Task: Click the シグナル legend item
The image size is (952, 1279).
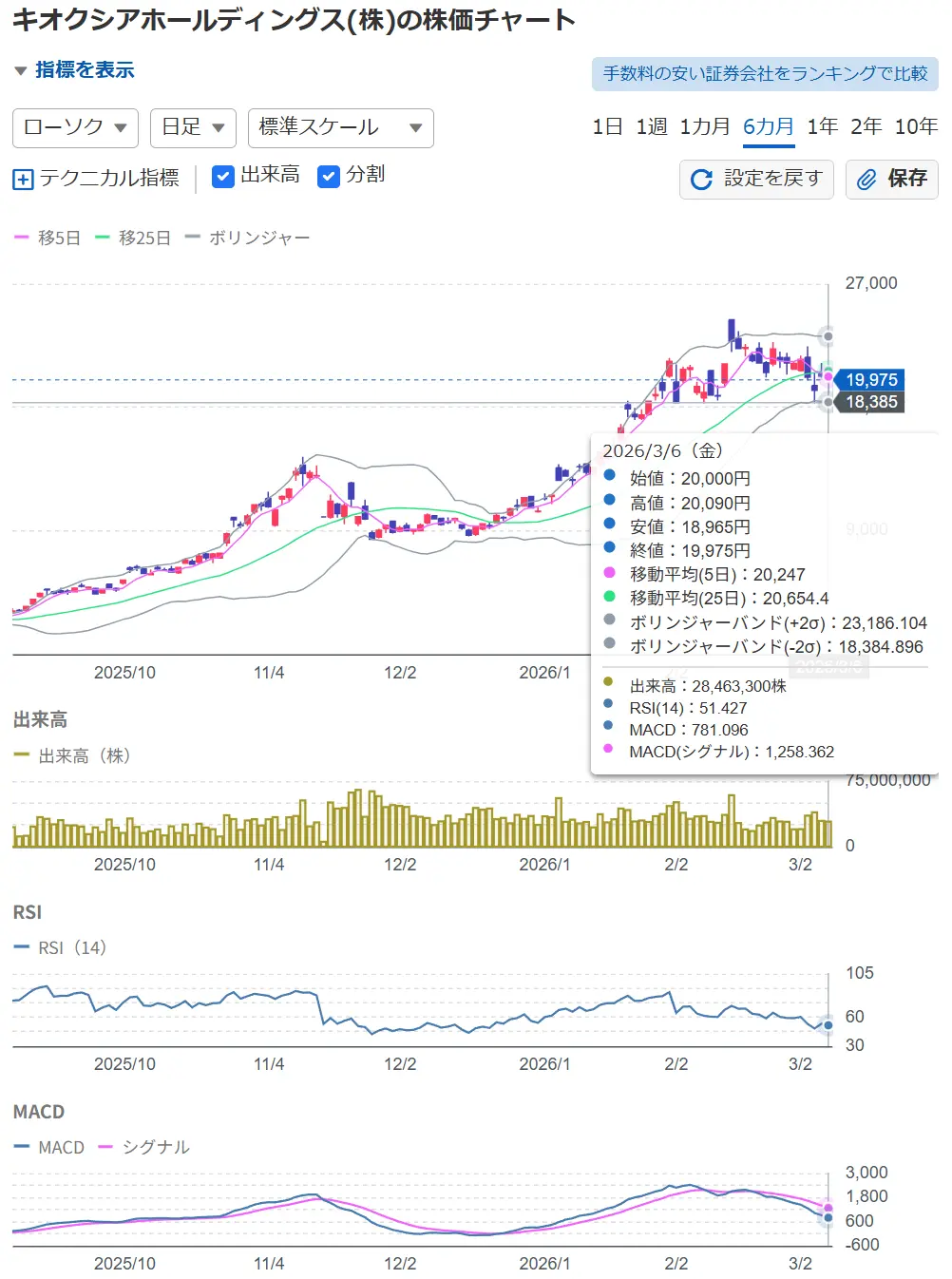Action: click(x=144, y=1147)
